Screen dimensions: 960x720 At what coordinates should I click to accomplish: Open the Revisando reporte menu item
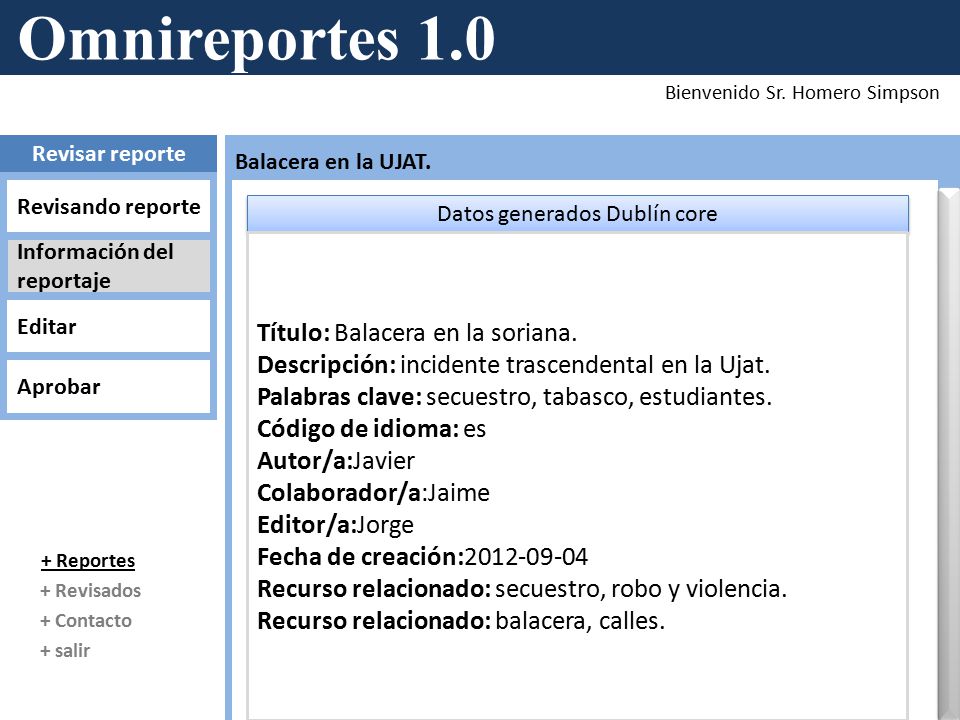[108, 206]
